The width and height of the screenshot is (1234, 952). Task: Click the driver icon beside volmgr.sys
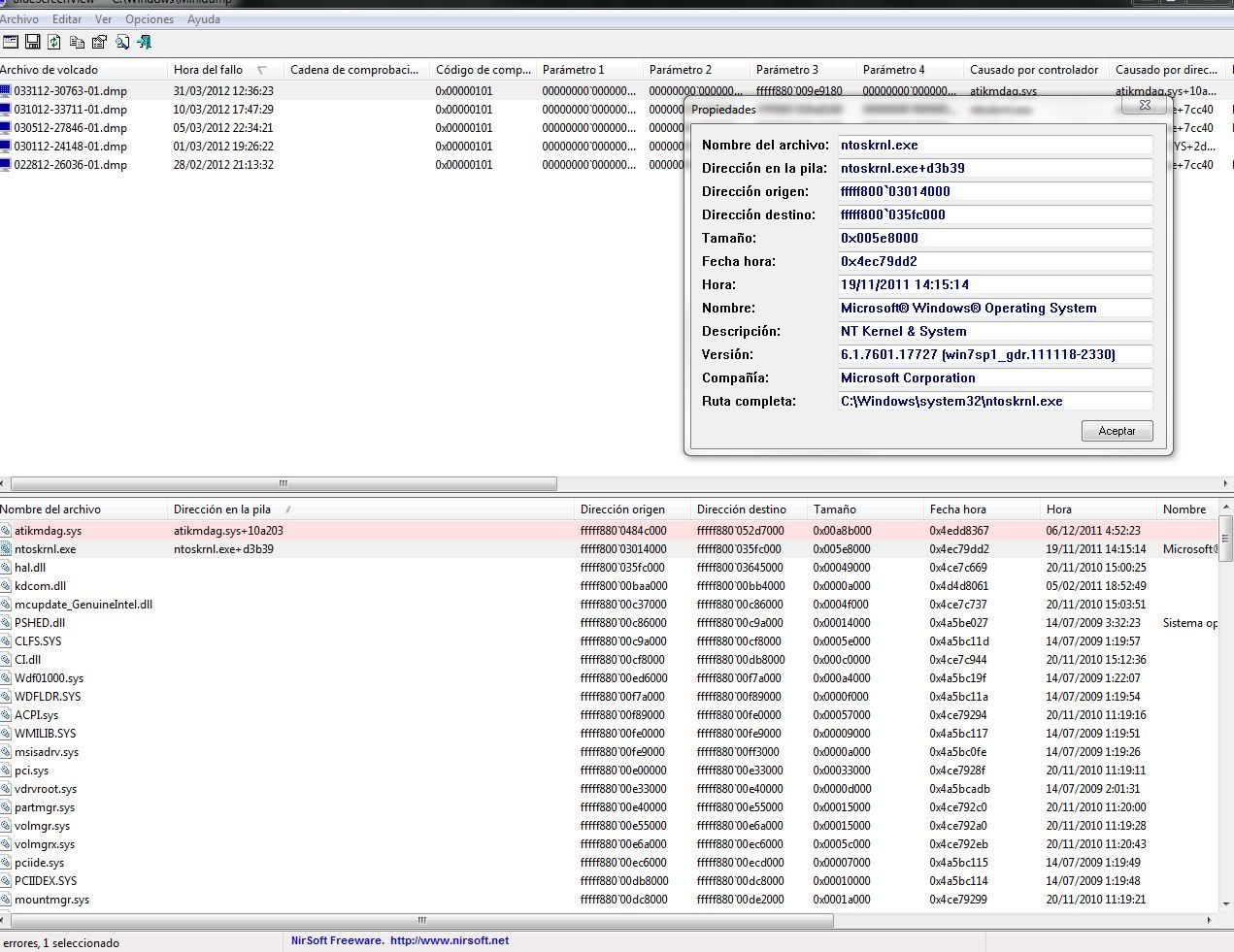(6, 826)
